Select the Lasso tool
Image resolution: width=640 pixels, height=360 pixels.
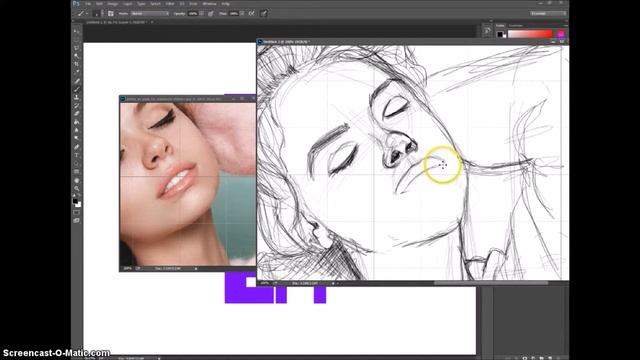pos(77,48)
